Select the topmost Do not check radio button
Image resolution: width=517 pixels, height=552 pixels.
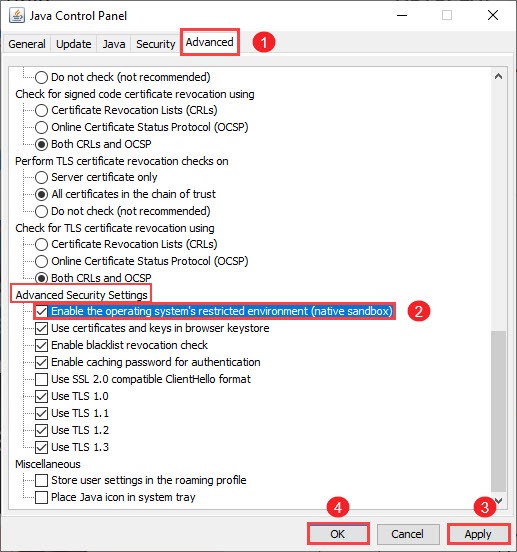(x=42, y=77)
